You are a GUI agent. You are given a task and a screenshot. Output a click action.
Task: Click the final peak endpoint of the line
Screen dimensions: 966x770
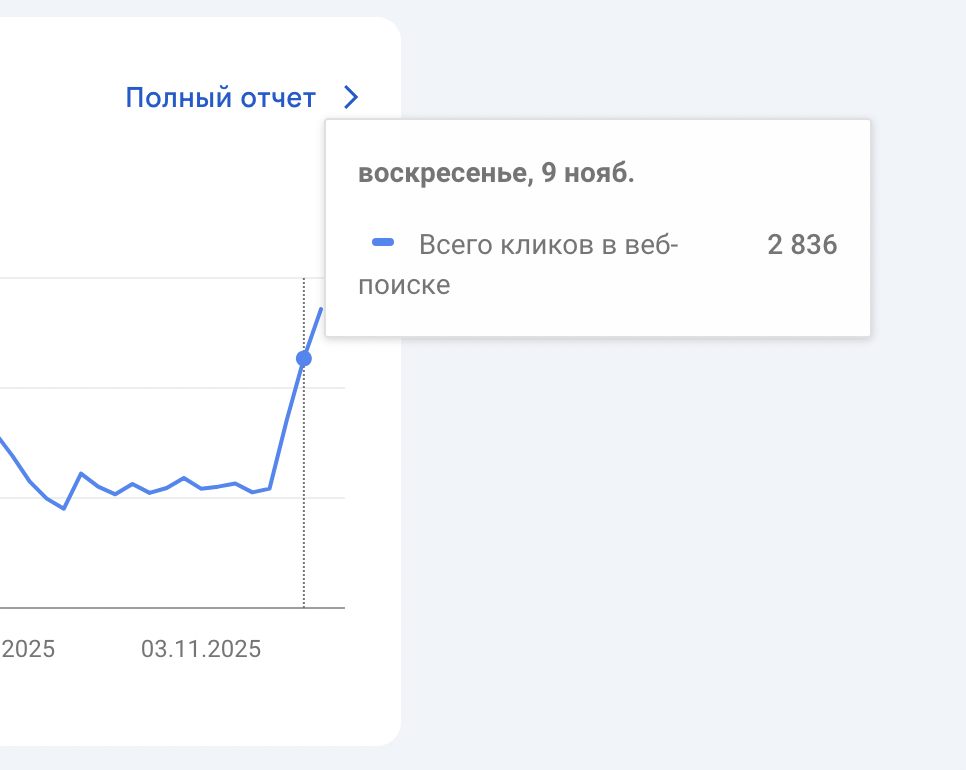322,309
